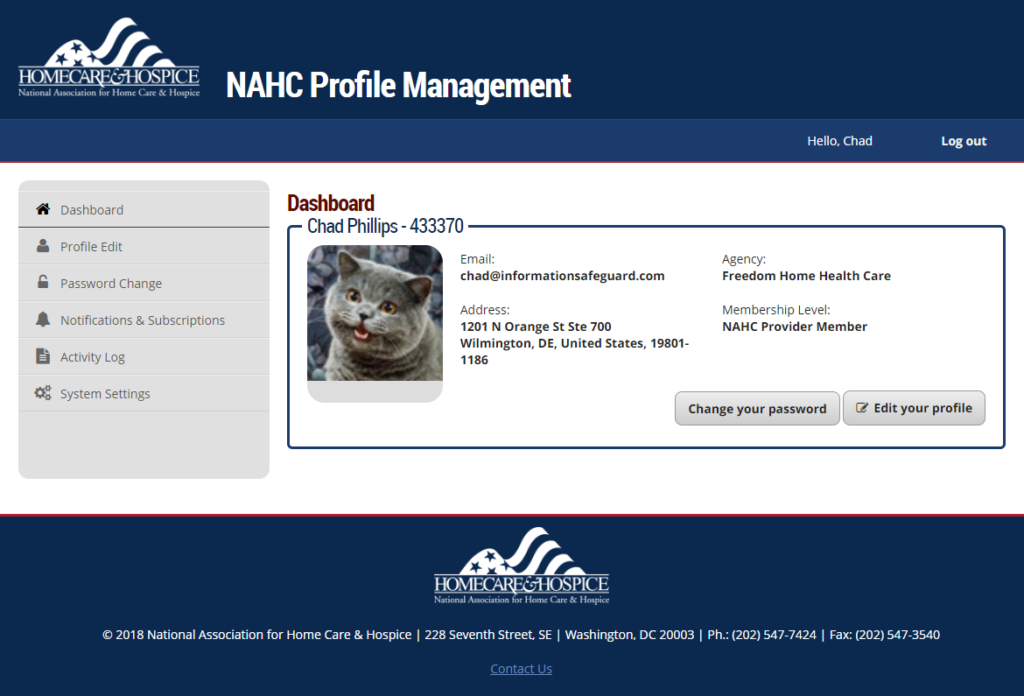
Task: Click the NAHC logo in the footer
Action: tap(521, 566)
